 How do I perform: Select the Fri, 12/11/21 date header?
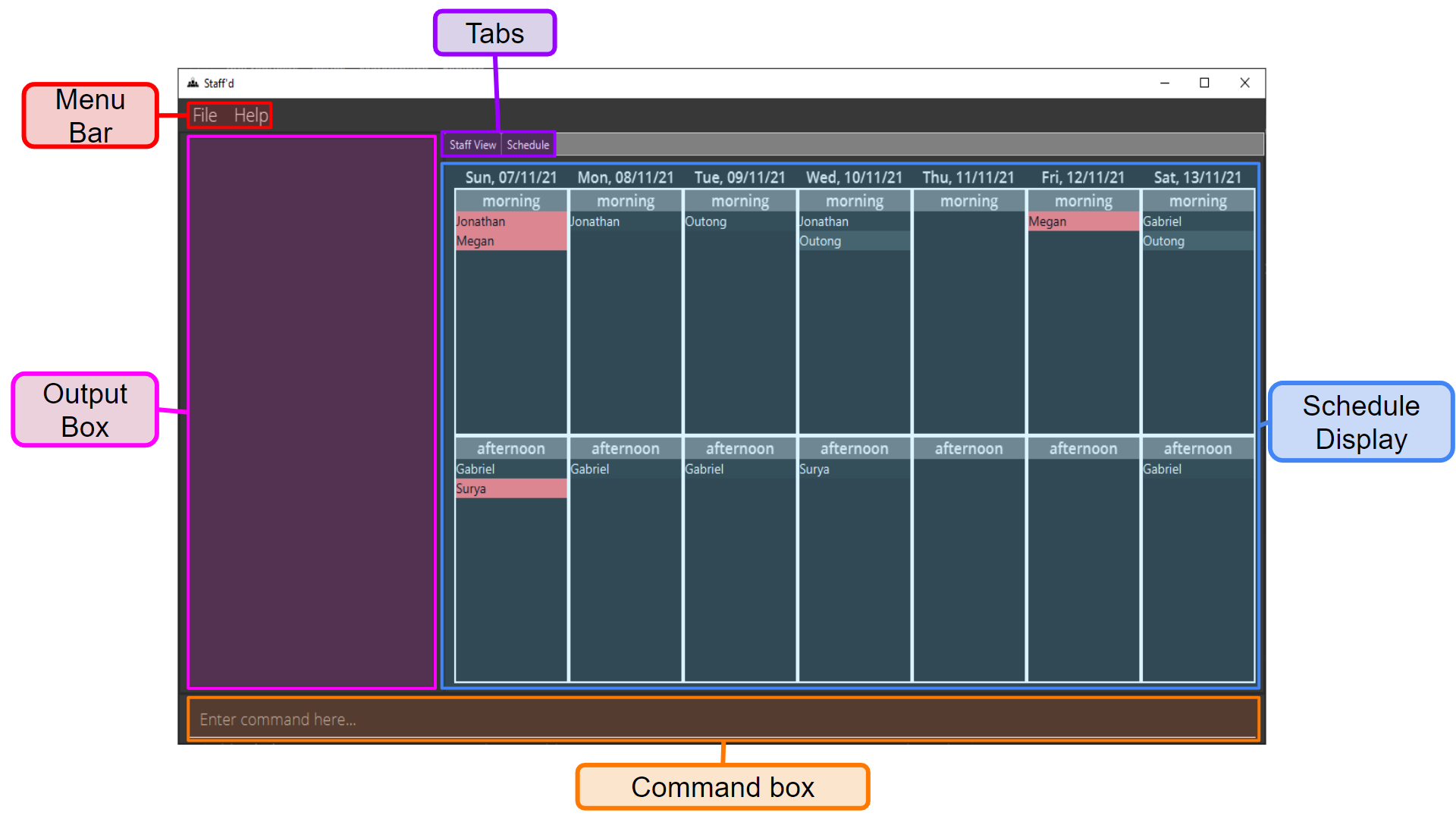tap(1083, 177)
